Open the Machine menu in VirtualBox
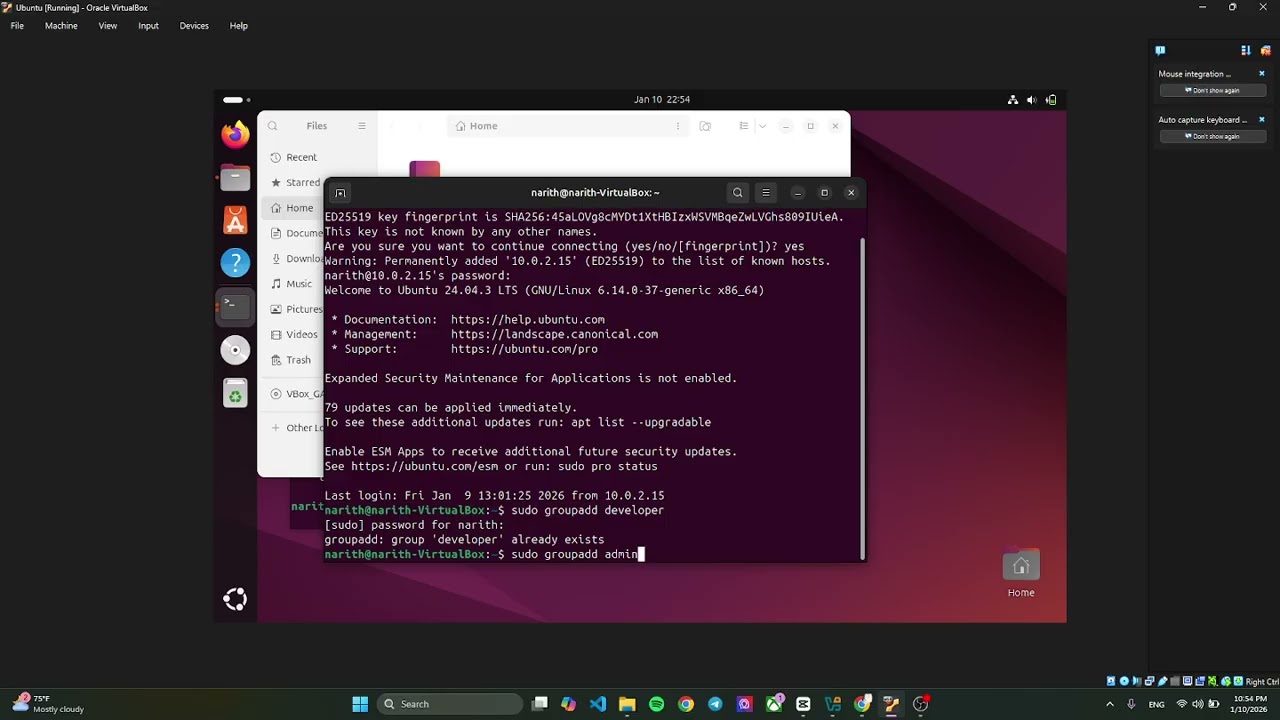The image size is (1280, 720). click(61, 26)
